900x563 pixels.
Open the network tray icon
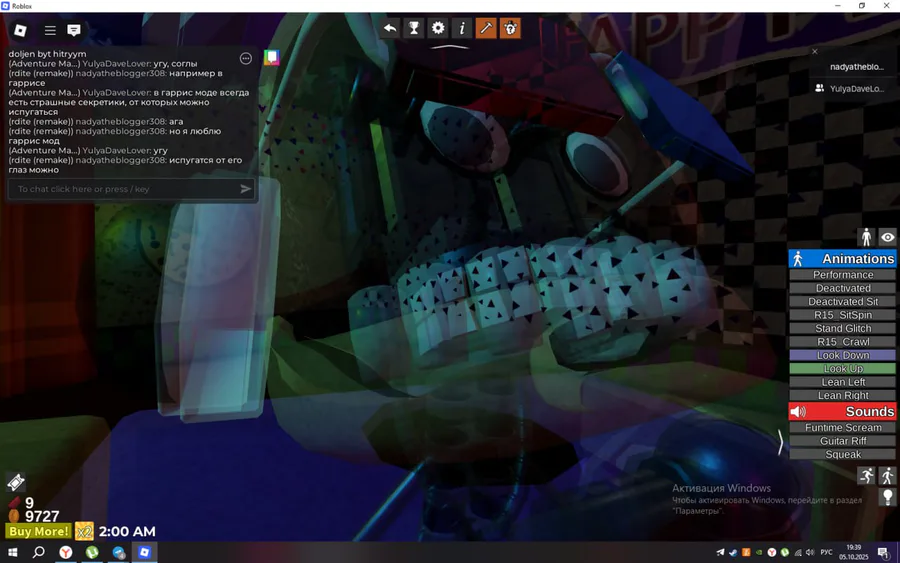pos(798,553)
